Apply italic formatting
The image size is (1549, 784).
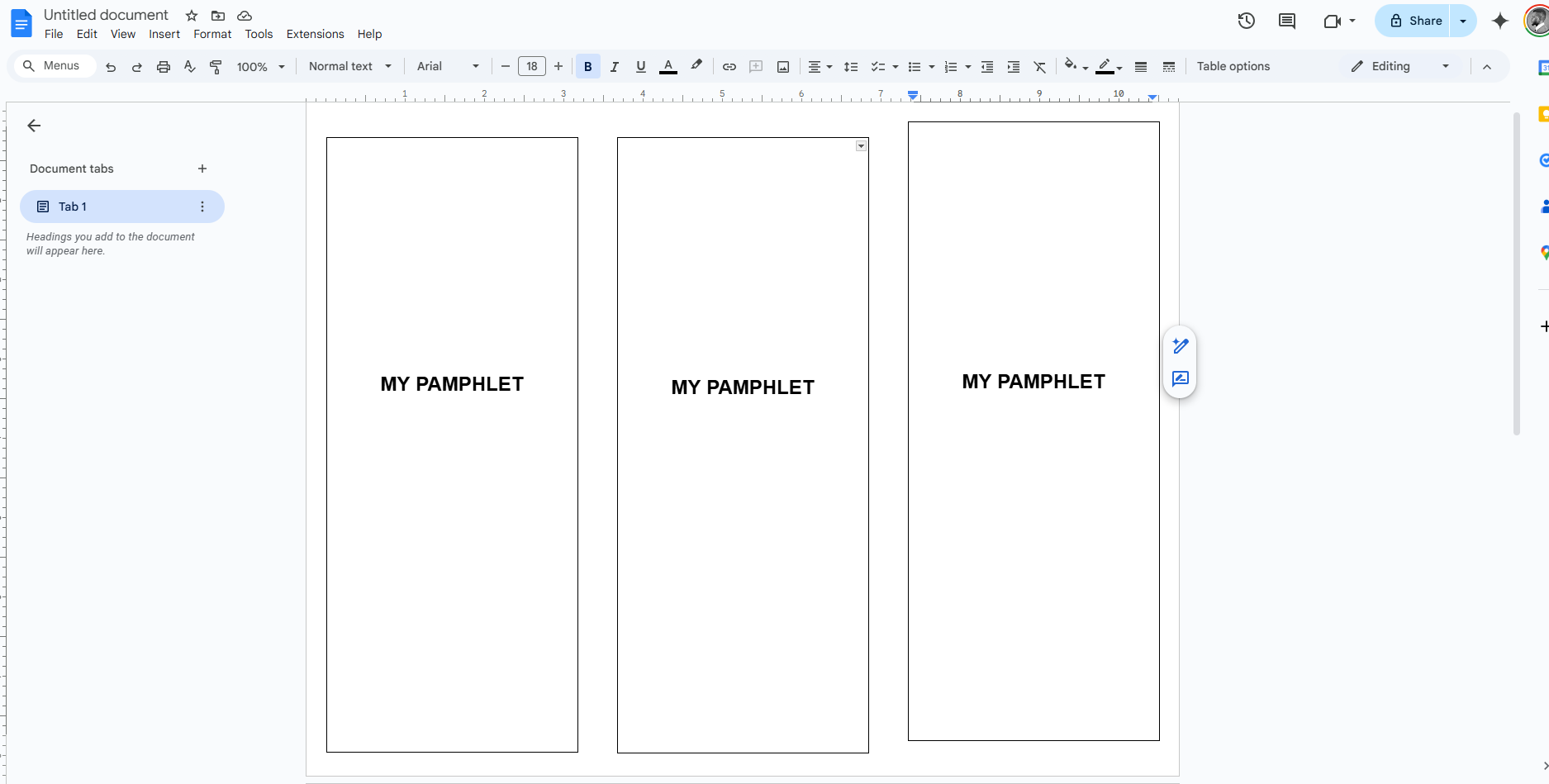614,66
